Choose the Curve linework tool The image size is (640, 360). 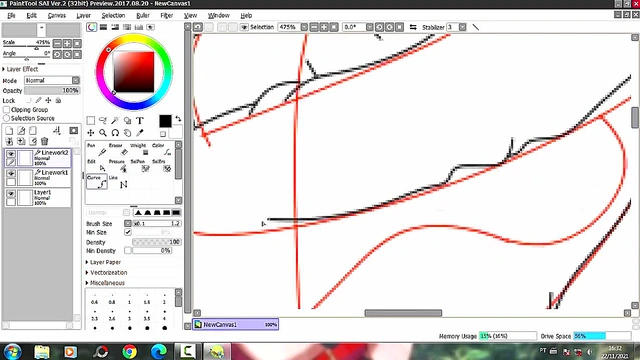(97, 182)
